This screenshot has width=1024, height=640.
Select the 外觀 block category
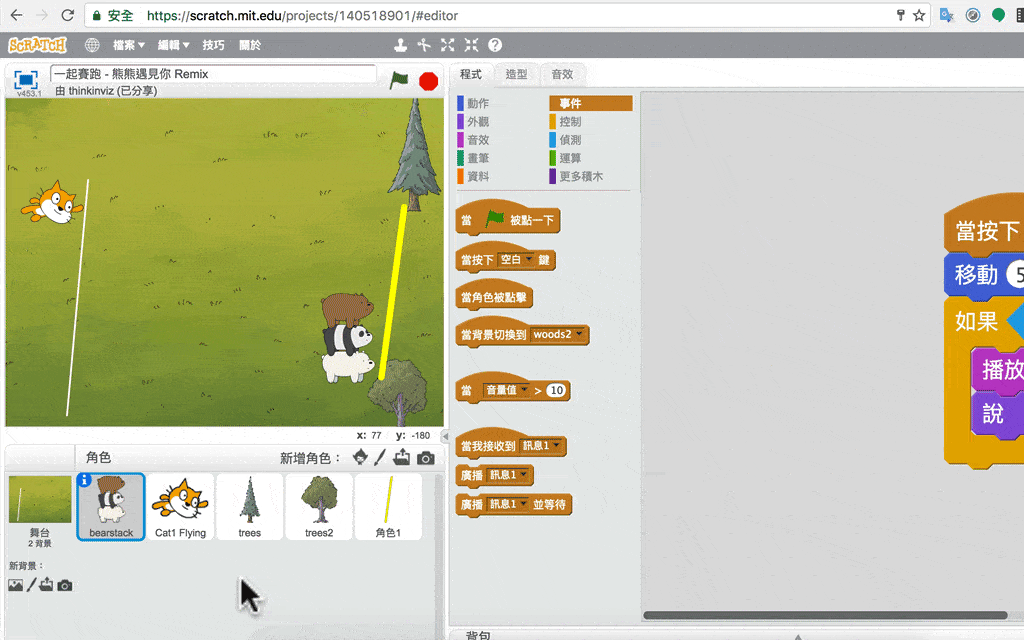477,121
